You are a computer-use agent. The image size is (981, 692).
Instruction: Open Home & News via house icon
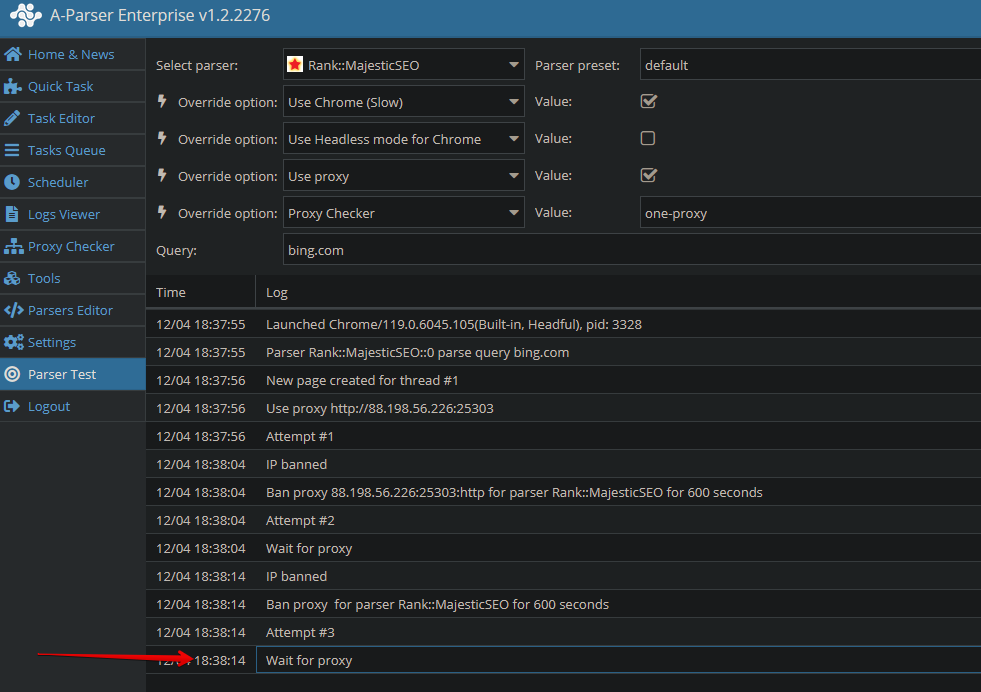(13, 54)
